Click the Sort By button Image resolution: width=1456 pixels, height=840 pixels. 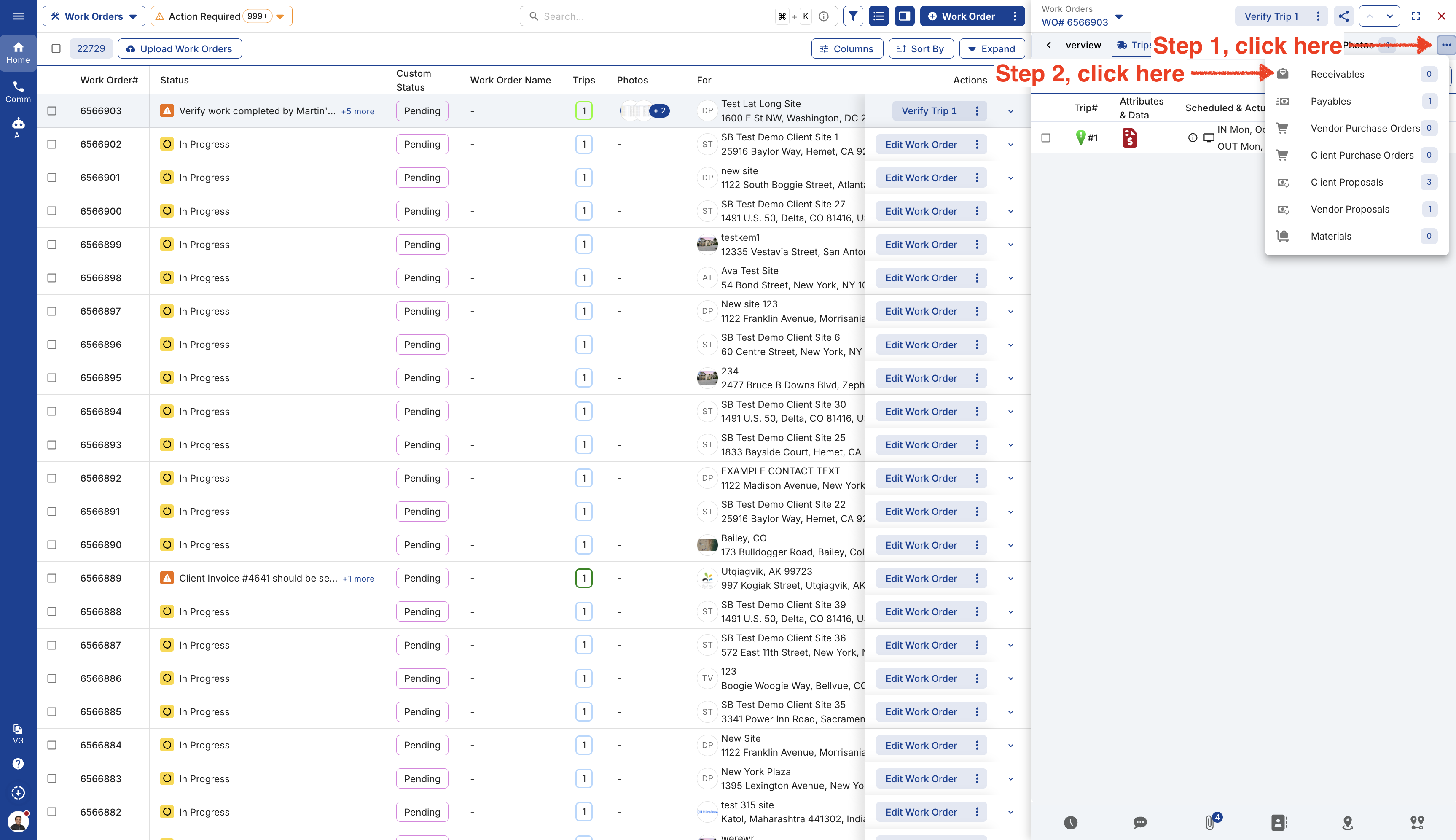pyautogui.click(x=921, y=48)
